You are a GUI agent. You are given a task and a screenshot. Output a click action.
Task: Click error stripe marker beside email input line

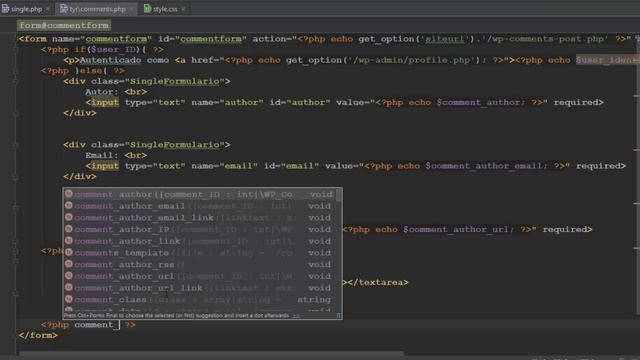coord(636,150)
